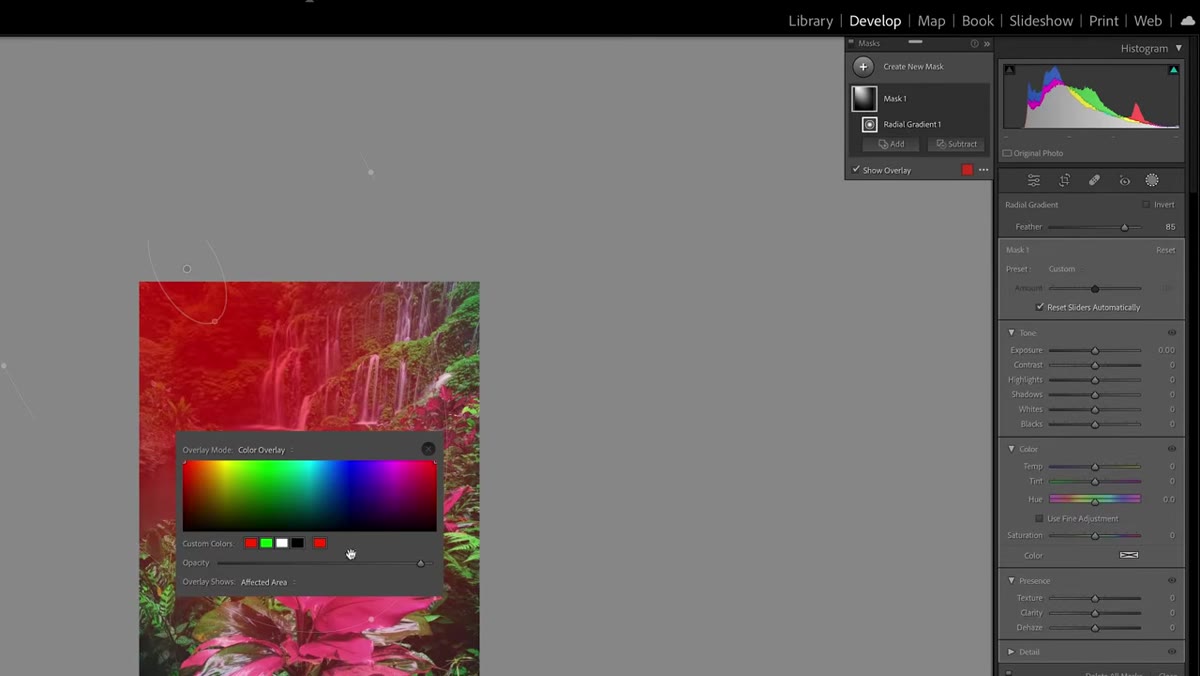The width and height of the screenshot is (1200, 676).
Task: Open the Book module
Action: [978, 21]
